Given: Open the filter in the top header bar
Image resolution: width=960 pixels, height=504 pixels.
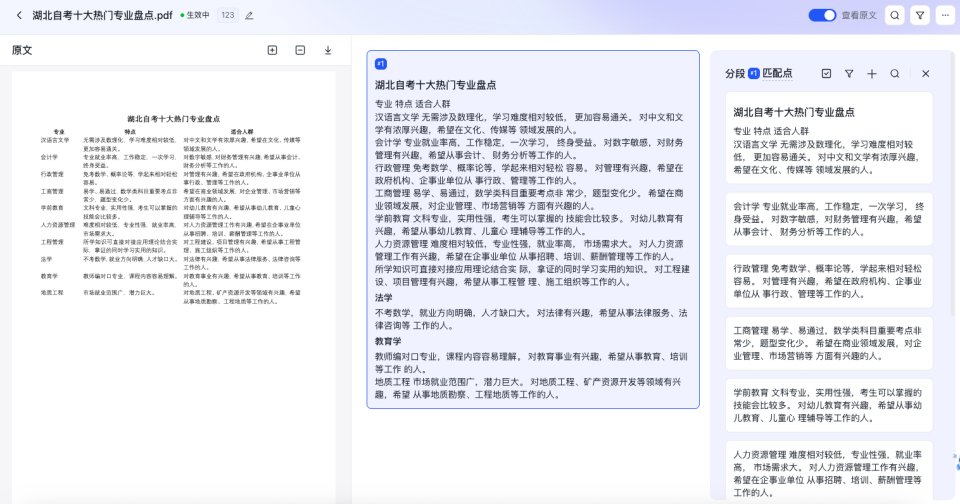Looking at the screenshot, I should click(920, 15).
